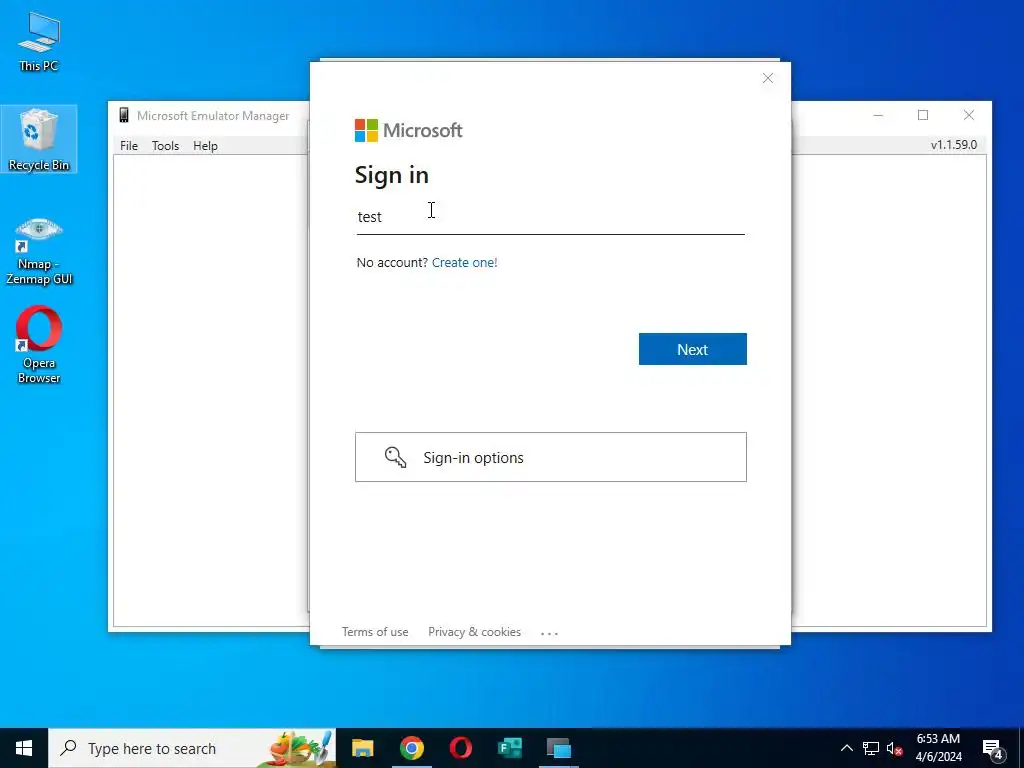
Task: Click the v1.1.59.0 version label
Action: [953, 145]
